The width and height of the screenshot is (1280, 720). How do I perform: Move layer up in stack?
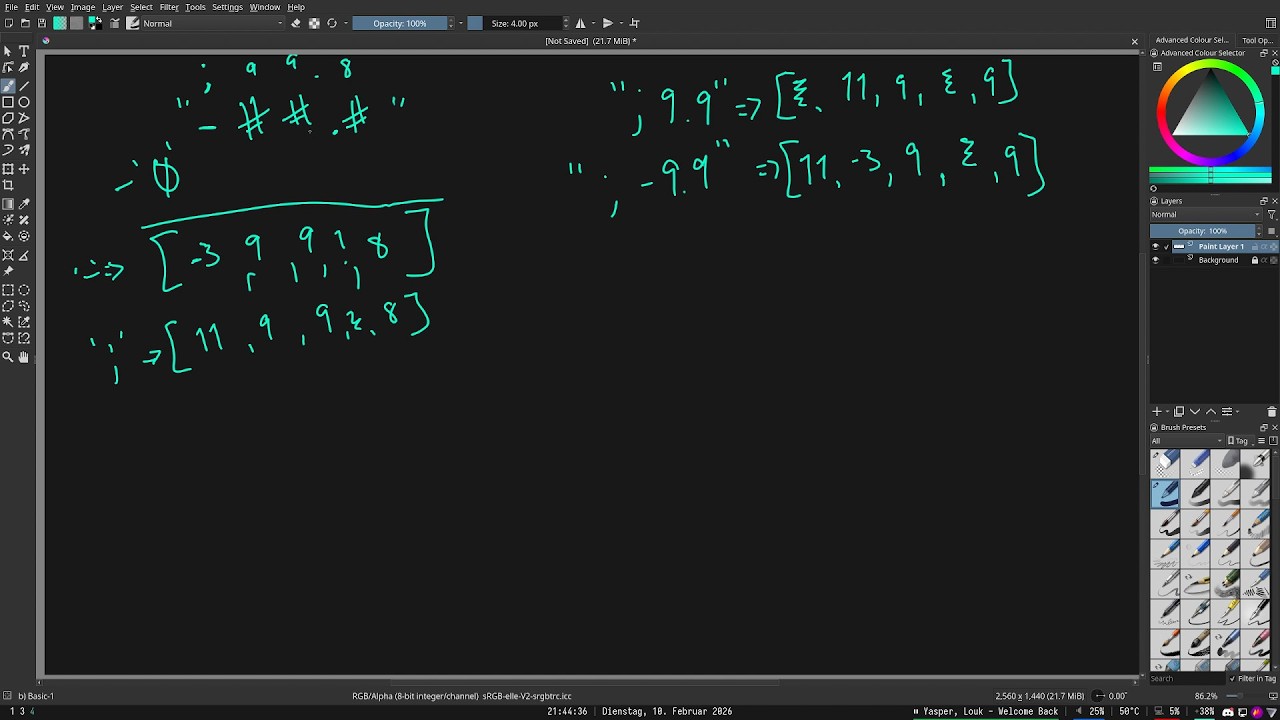click(1211, 412)
